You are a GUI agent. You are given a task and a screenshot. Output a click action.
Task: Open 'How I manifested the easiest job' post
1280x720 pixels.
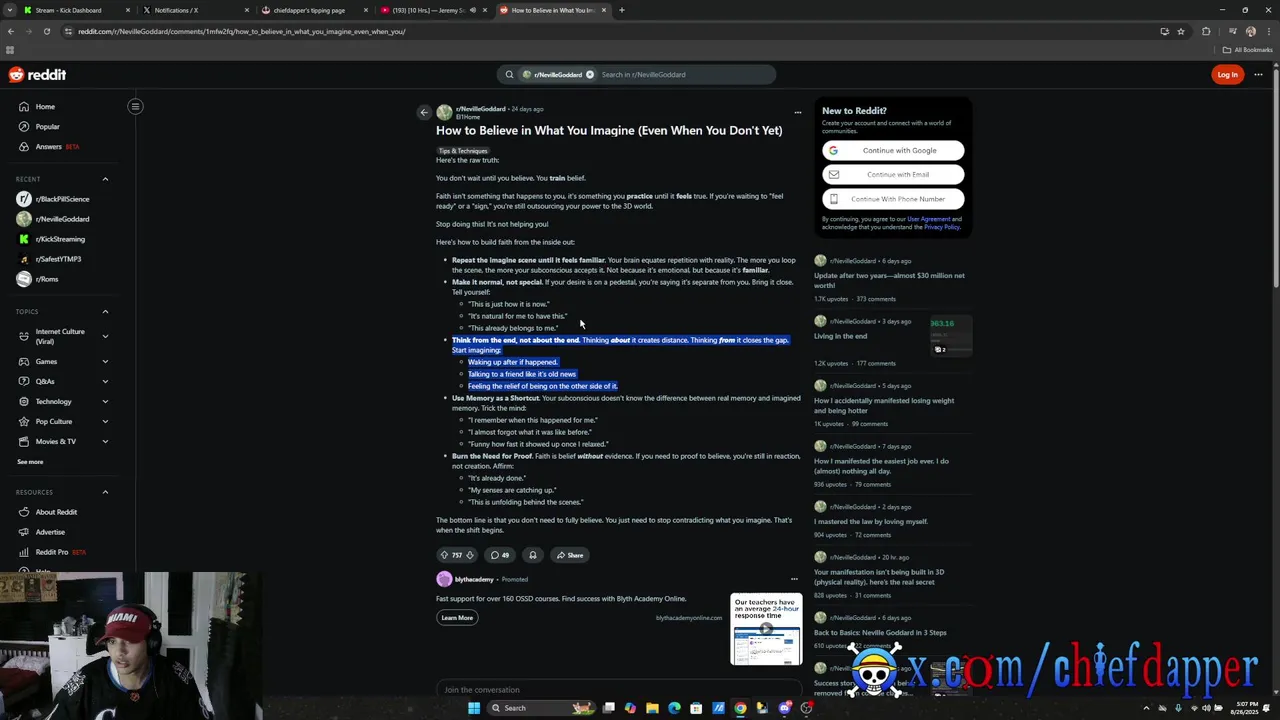tap(881, 466)
